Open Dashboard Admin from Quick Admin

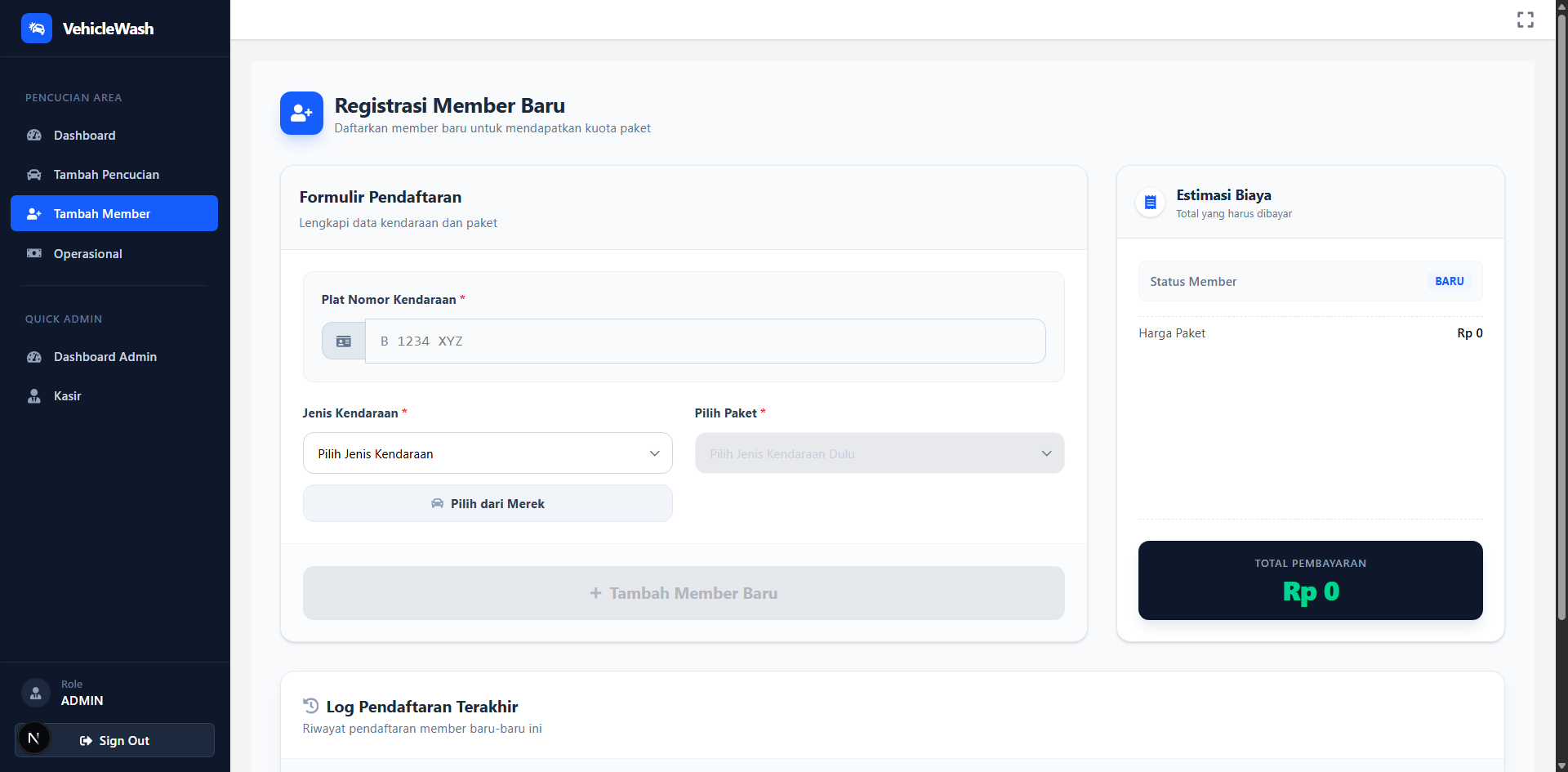click(x=105, y=357)
